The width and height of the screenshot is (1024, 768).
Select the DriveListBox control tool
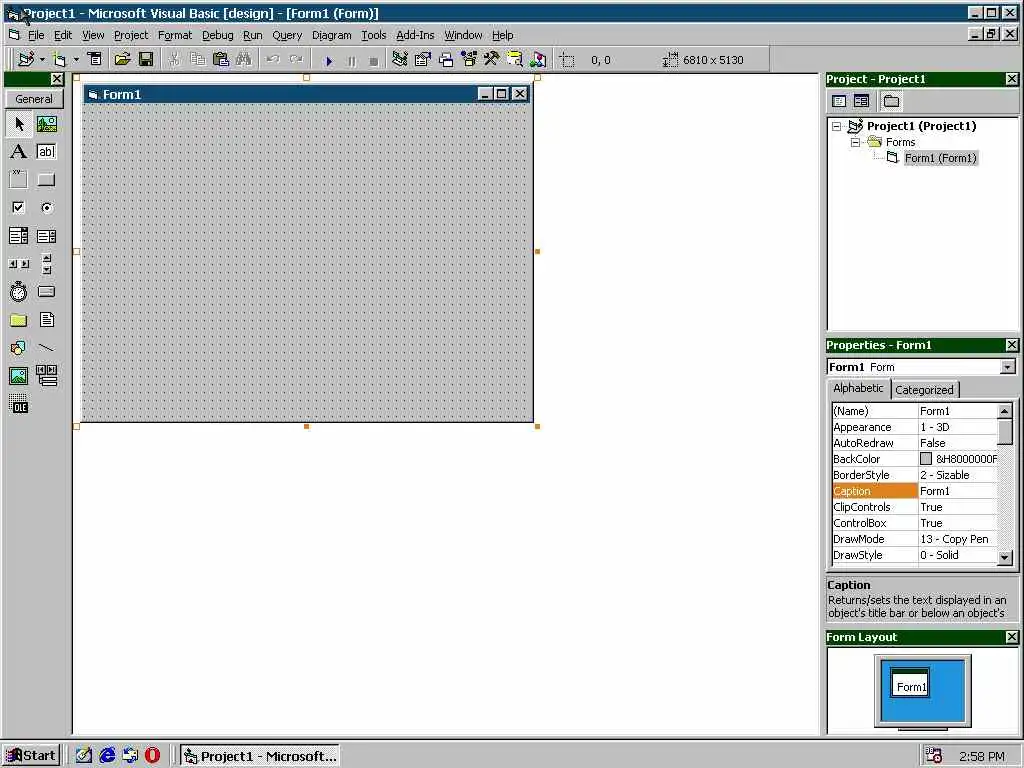pyautogui.click(x=46, y=291)
